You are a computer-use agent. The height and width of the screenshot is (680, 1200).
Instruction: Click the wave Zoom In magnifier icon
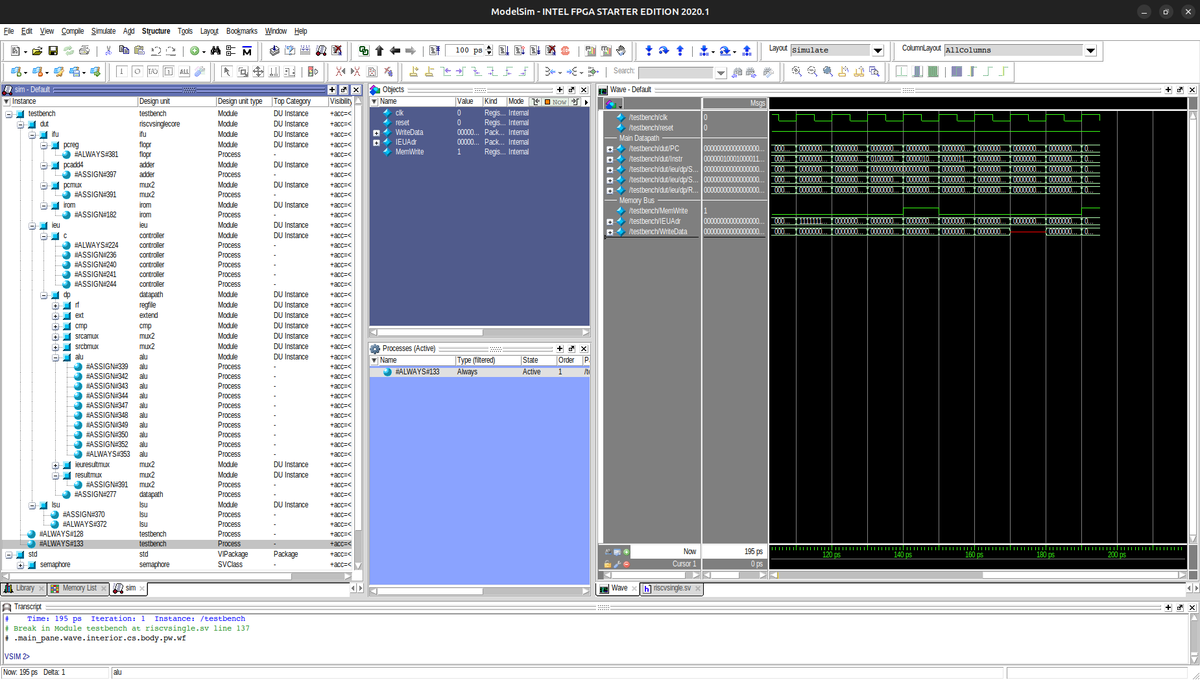coord(796,72)
